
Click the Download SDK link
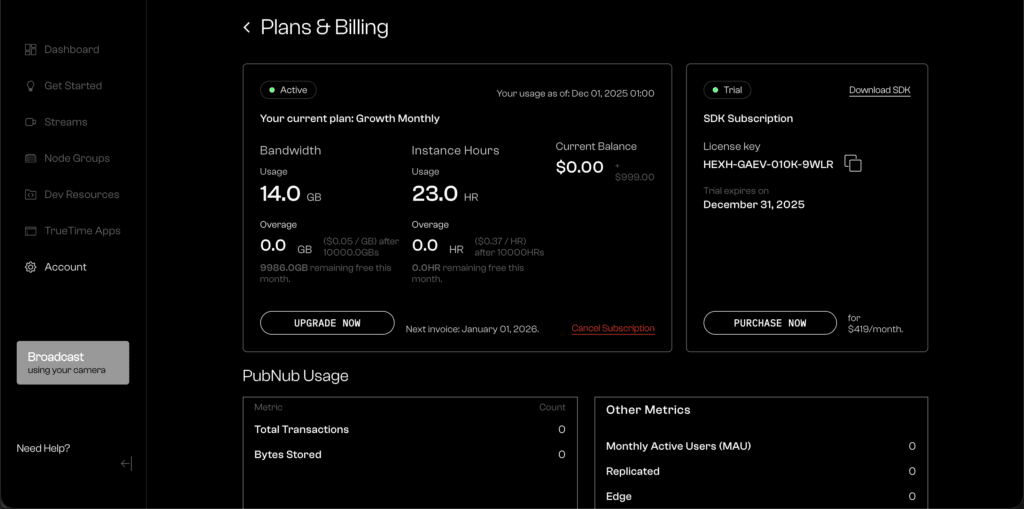point(880,90)
